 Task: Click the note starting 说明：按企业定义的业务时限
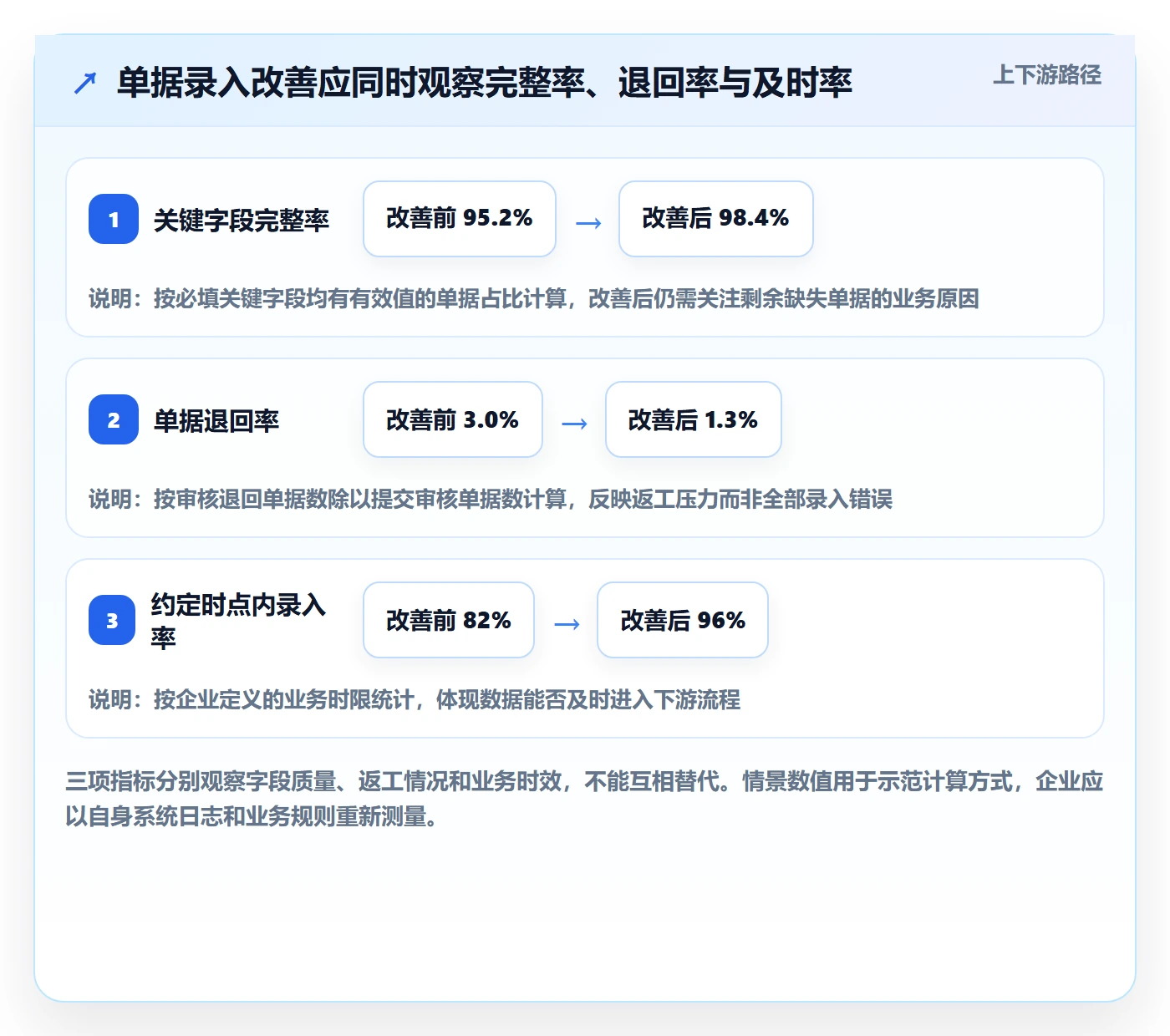[415, 699]
